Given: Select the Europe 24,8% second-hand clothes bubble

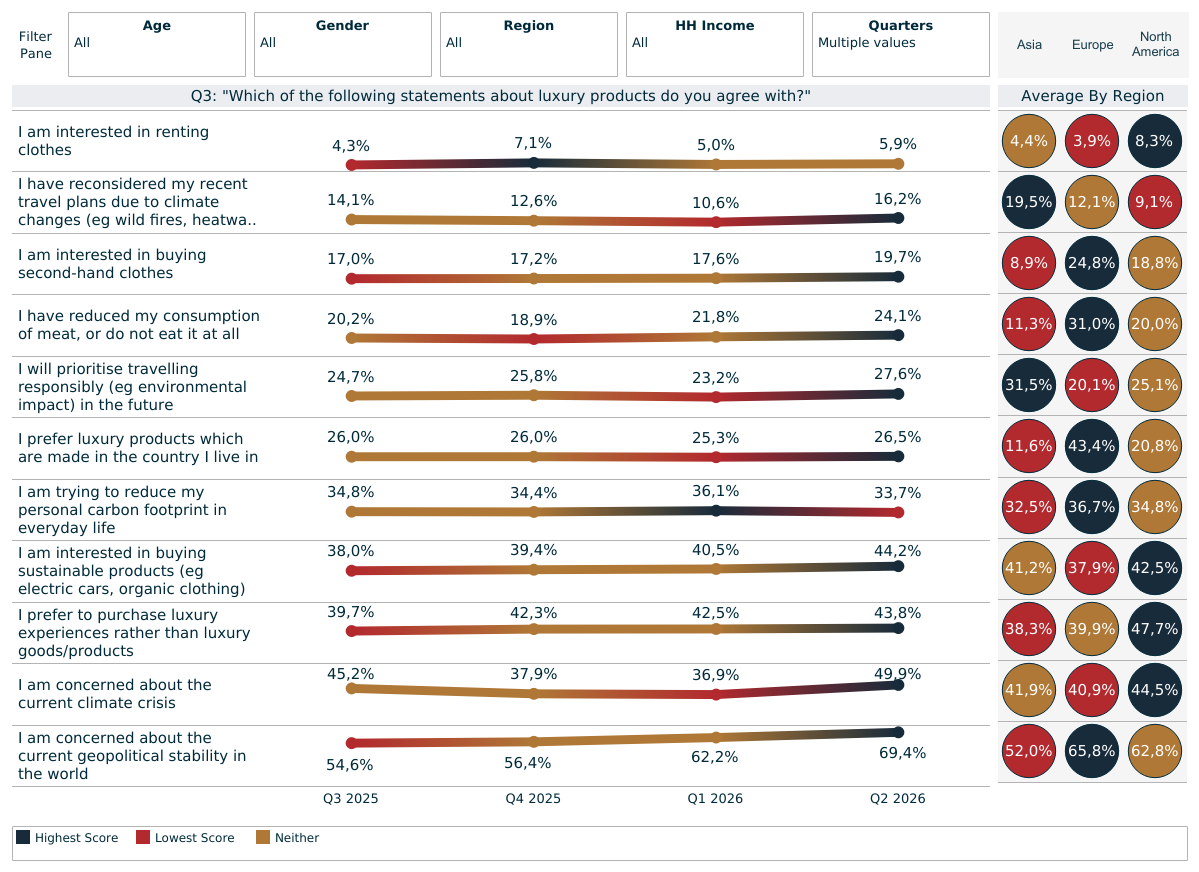Looking at the screenshot, I should click(x=1091, y=263).
